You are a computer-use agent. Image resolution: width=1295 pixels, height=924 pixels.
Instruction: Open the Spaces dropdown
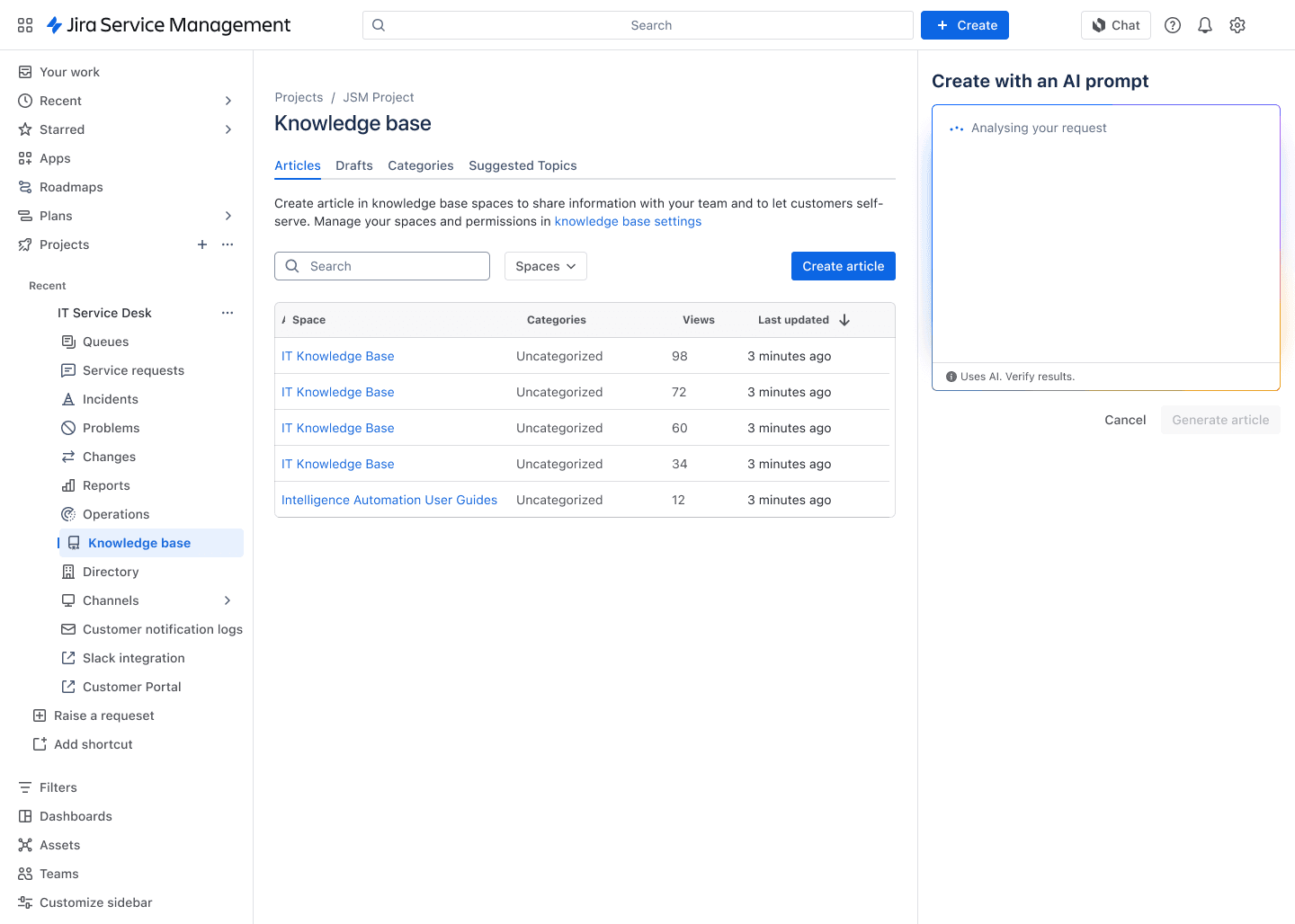[546, 266]
